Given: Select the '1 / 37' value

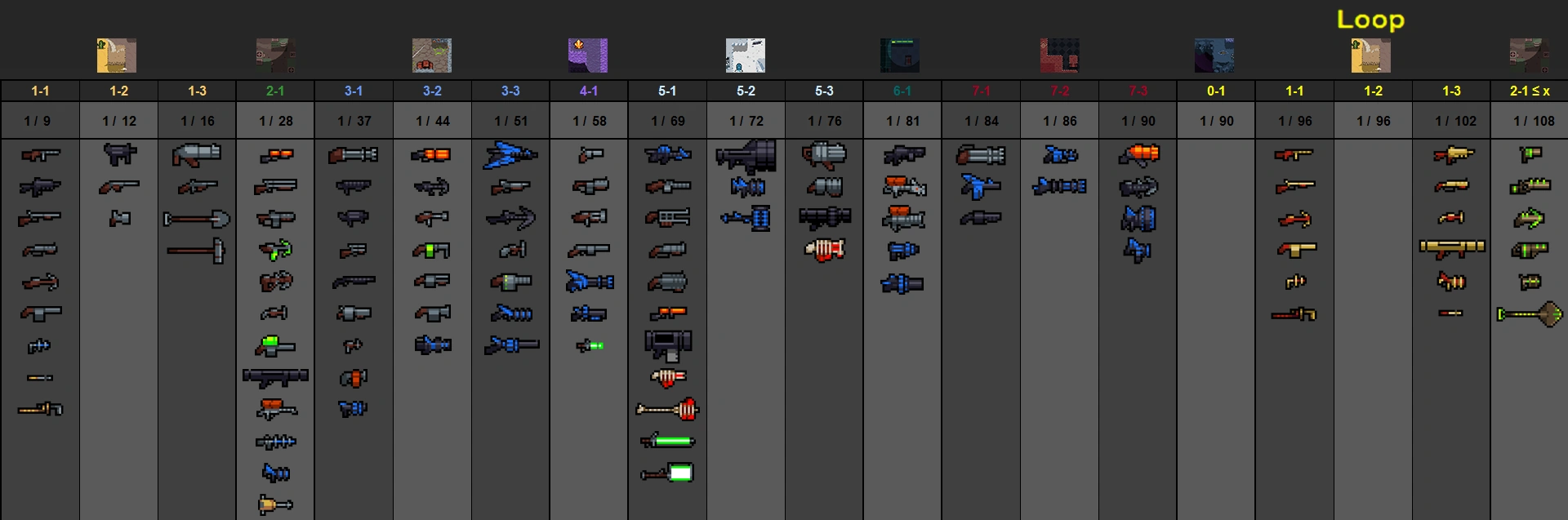Looking at the screenshot, I should tap(354, 121).
